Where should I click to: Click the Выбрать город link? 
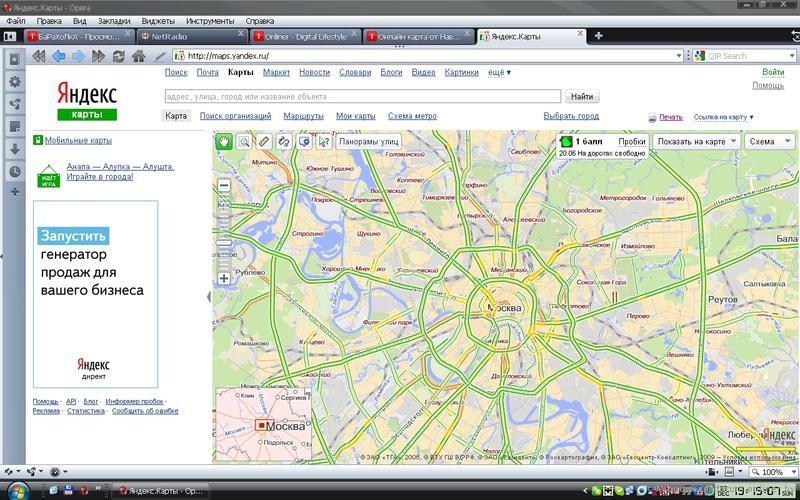click(x=571, y=116)
